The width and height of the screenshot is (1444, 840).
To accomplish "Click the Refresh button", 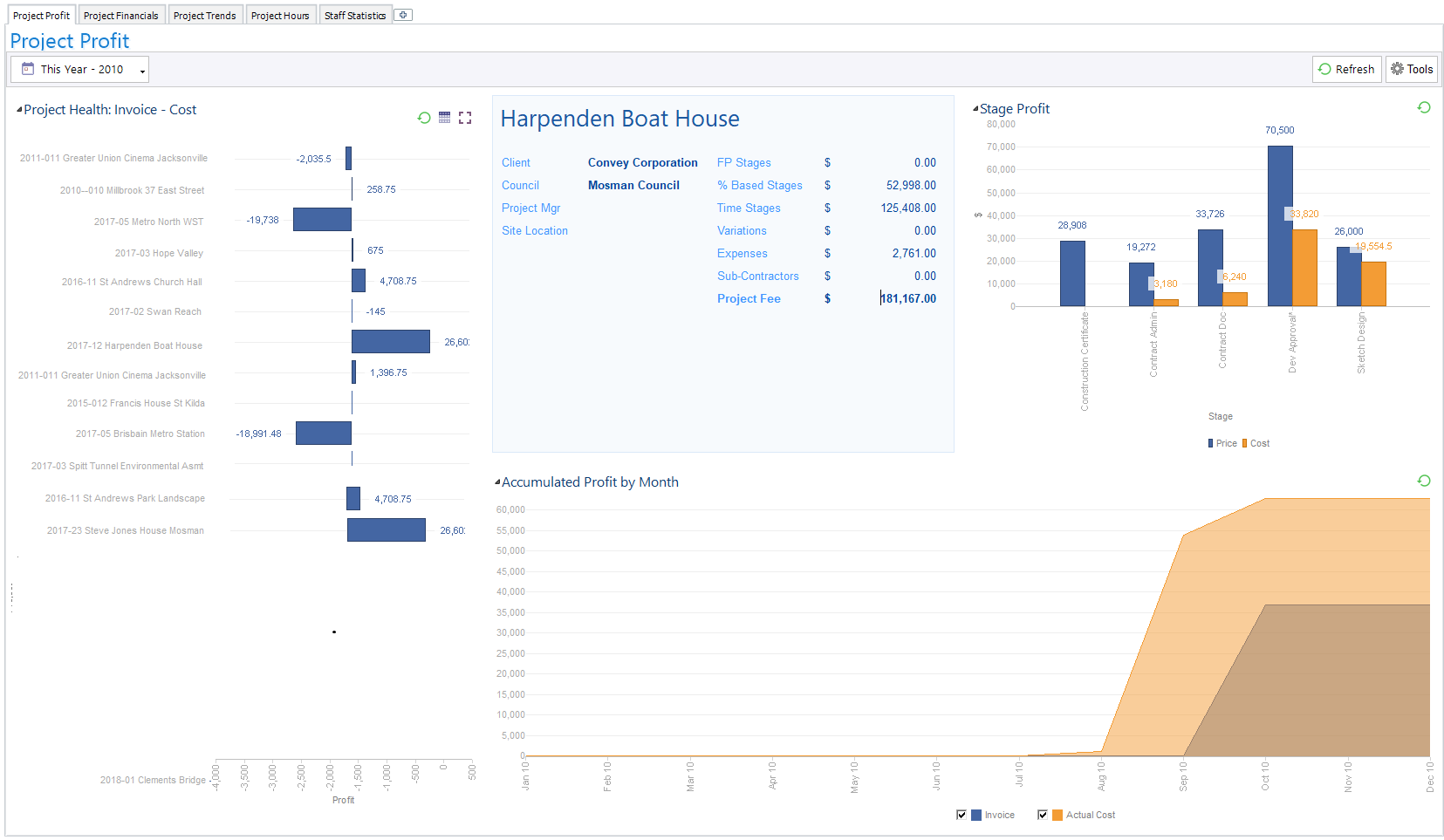I will [1346, 69].
